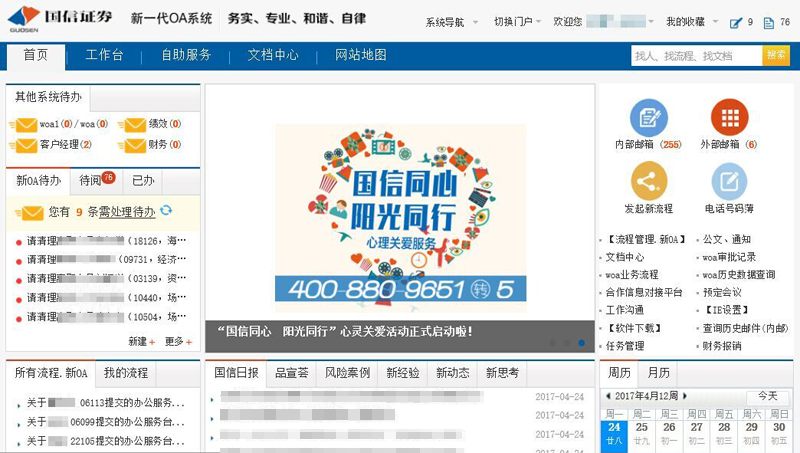This screenshot has height=453, width=800.
Task: Click the orange 搜索 button
Action: tap(776, 56)
